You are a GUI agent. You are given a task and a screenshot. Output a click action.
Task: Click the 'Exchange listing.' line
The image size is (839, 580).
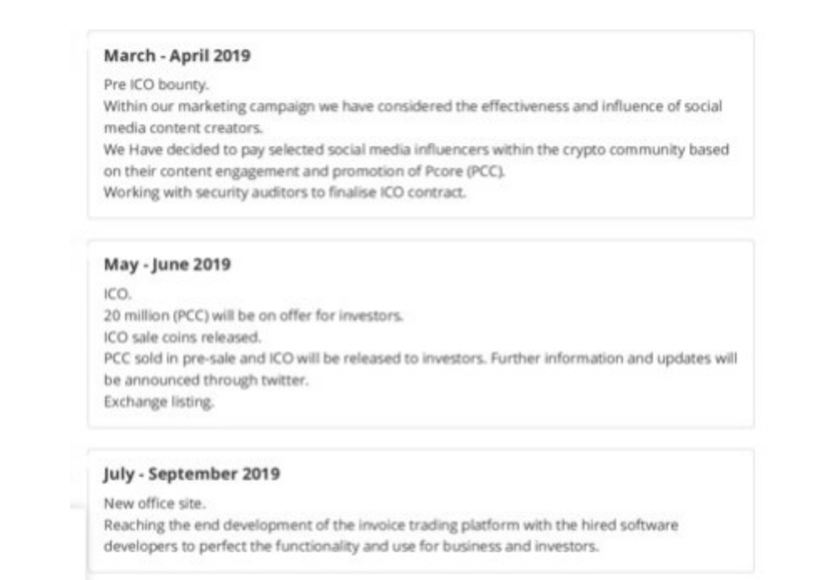tap(159, 402)
